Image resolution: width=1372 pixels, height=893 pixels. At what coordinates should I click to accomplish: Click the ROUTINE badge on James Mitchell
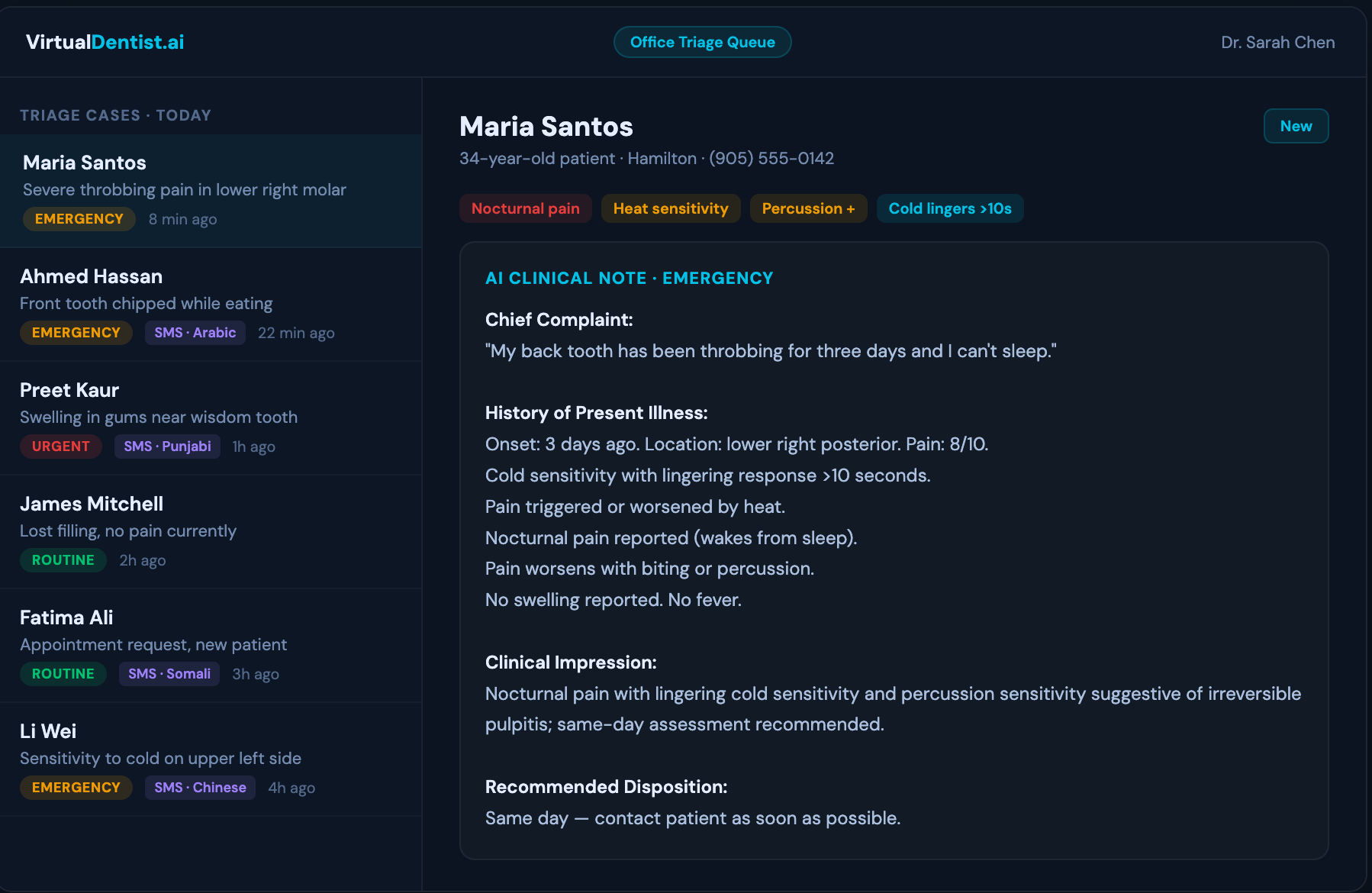pos(63,559)
